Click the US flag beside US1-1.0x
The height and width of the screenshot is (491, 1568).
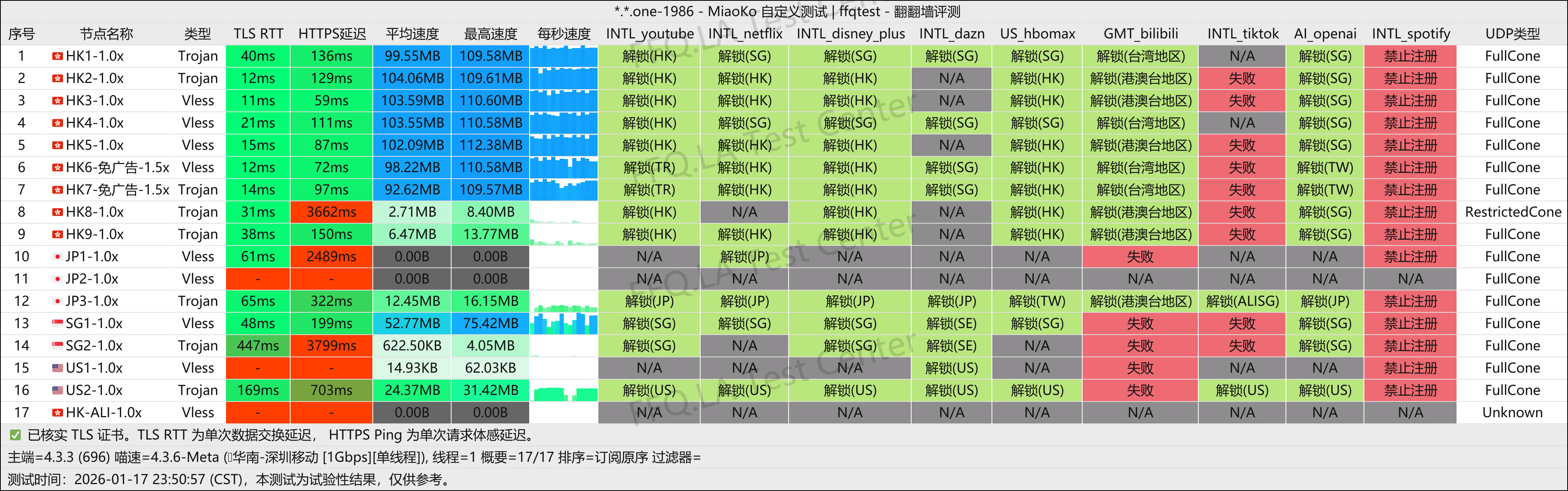tap(57, 368)
